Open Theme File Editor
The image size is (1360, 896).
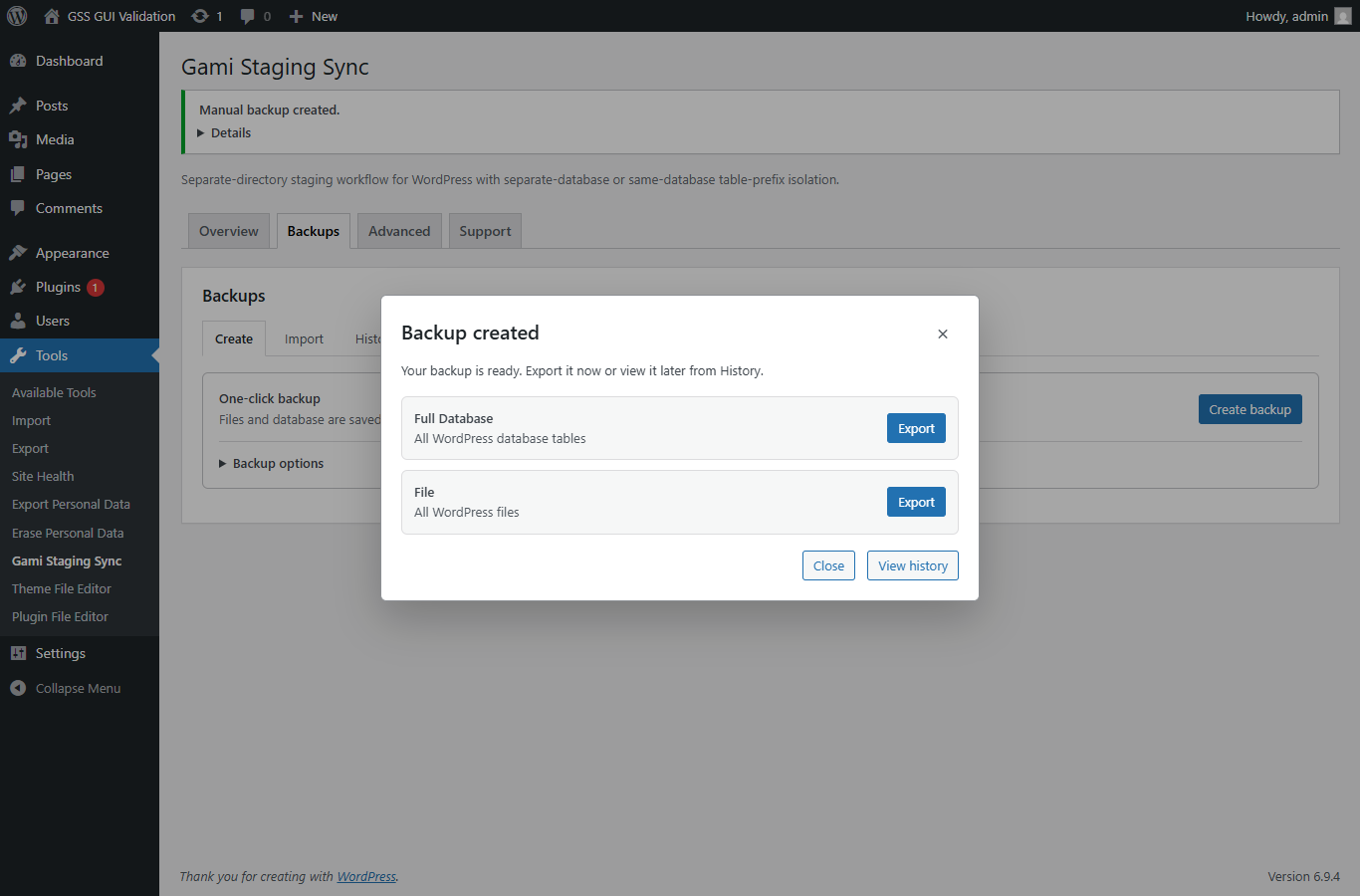62,588
